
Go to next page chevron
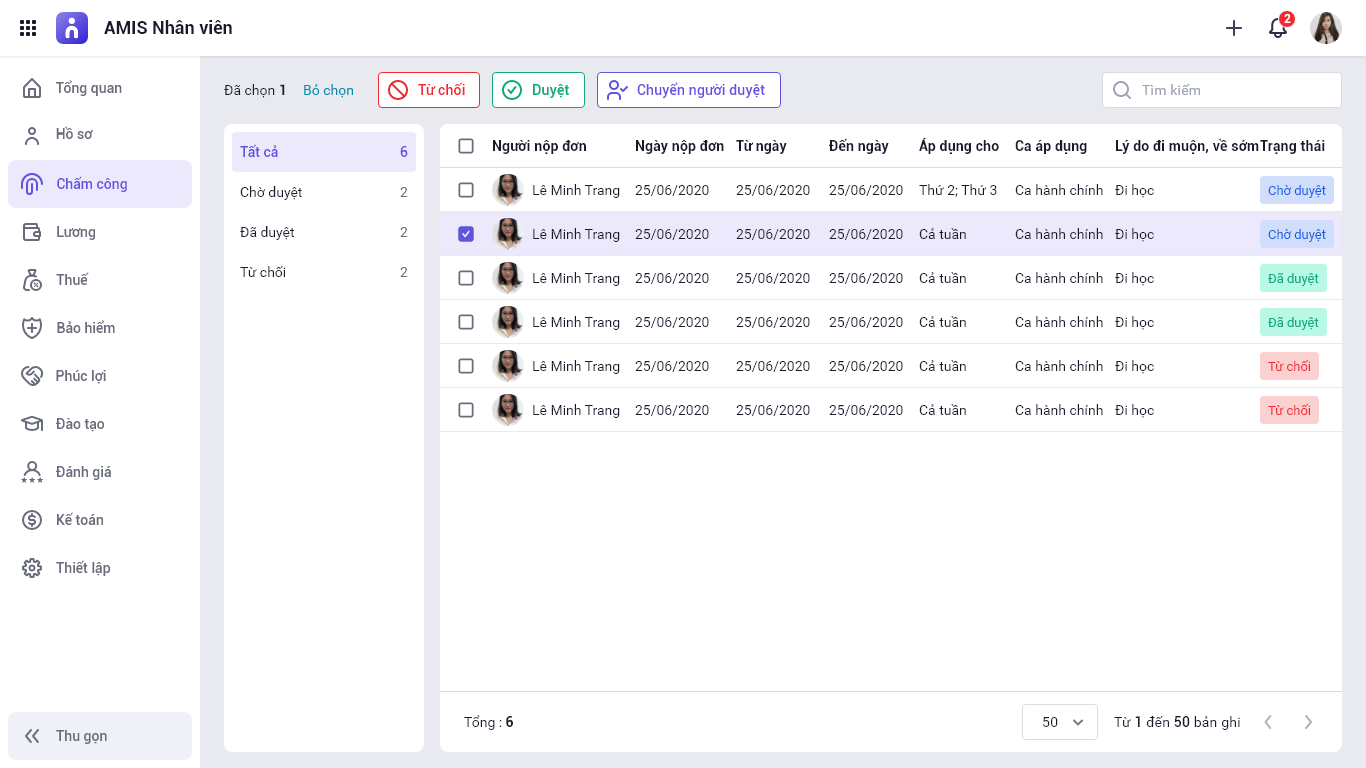click(1308, 722)
